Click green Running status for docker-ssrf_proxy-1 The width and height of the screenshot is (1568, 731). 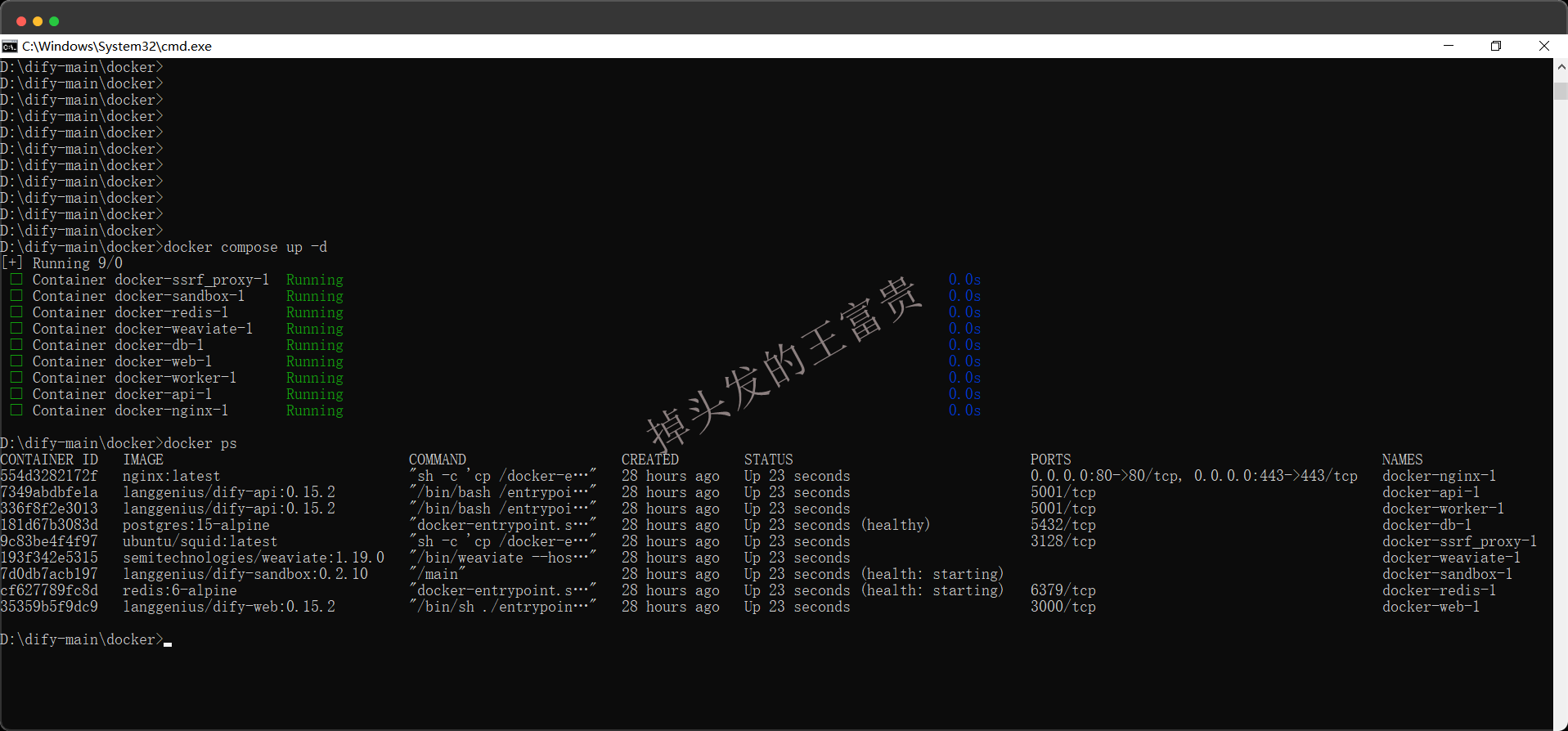(315, 280)
